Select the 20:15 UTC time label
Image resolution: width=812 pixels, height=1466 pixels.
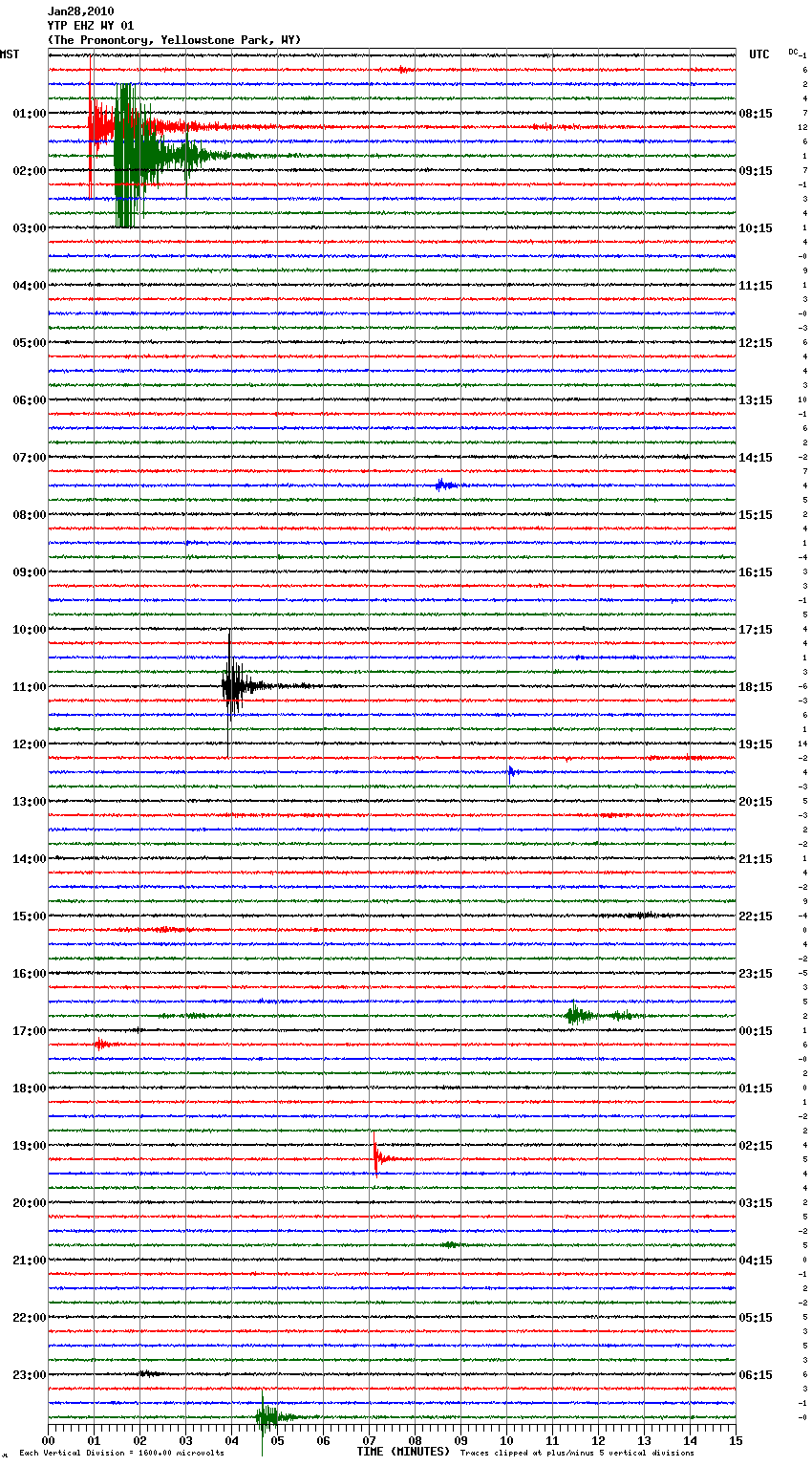point(756,802)
